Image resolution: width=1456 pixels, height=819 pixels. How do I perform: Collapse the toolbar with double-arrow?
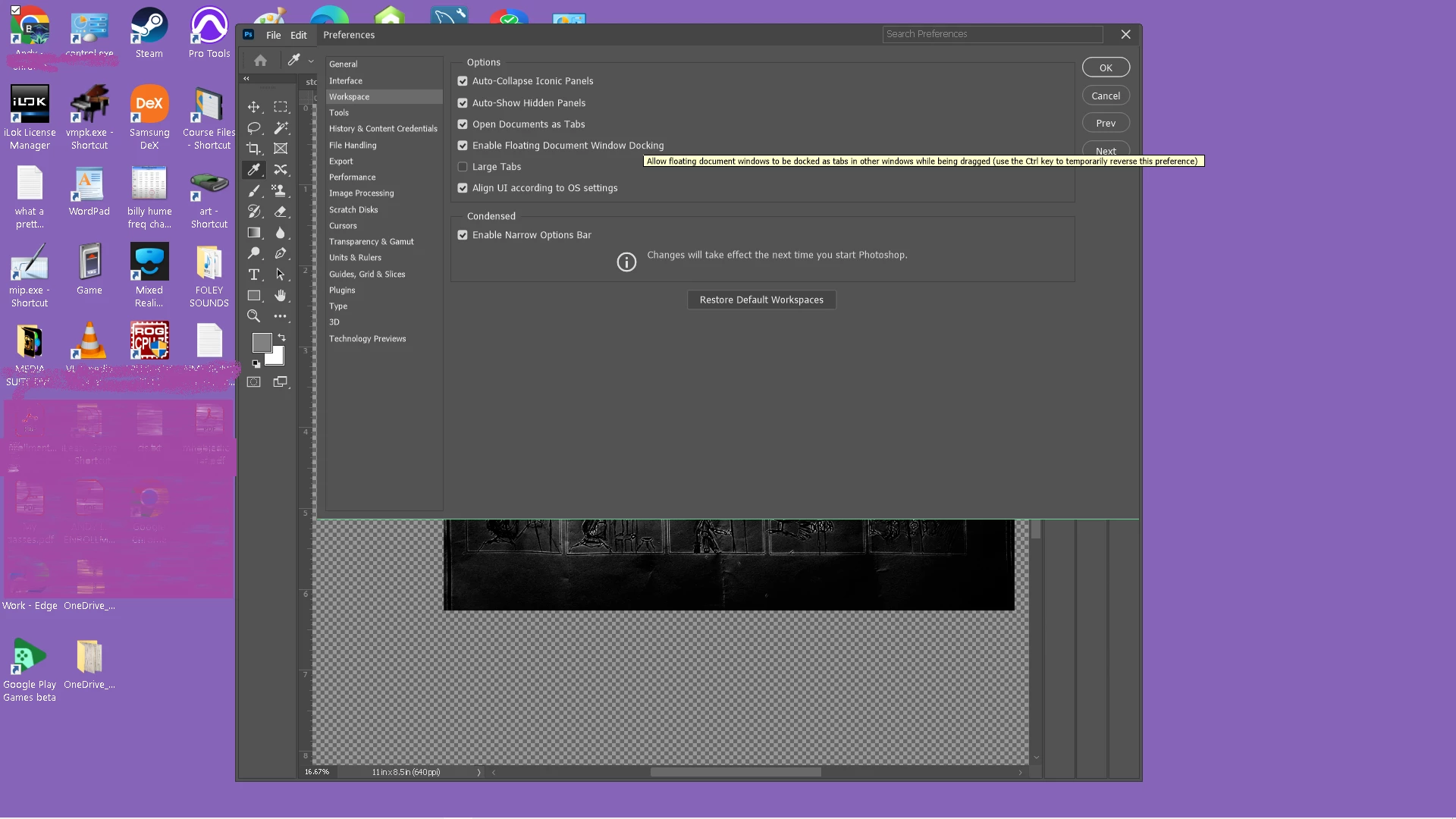click(246, 78)
